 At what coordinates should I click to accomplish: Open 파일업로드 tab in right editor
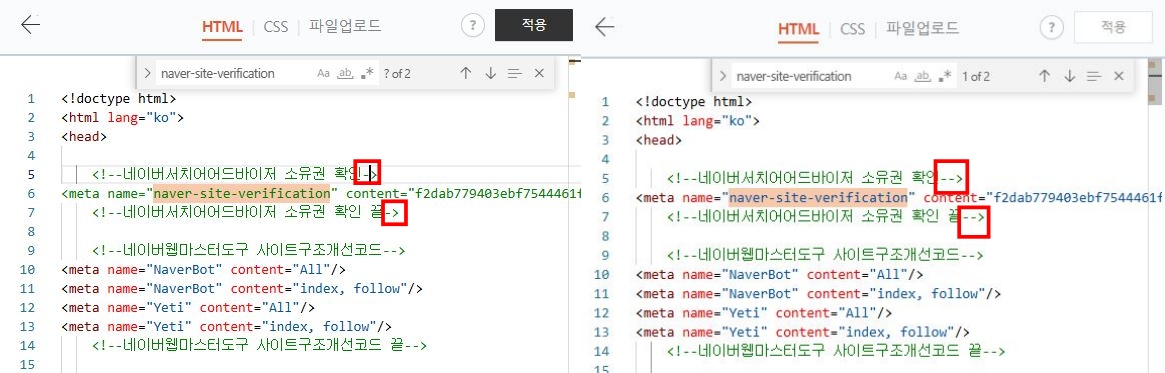pyautogui.click(x=922, y=29)
